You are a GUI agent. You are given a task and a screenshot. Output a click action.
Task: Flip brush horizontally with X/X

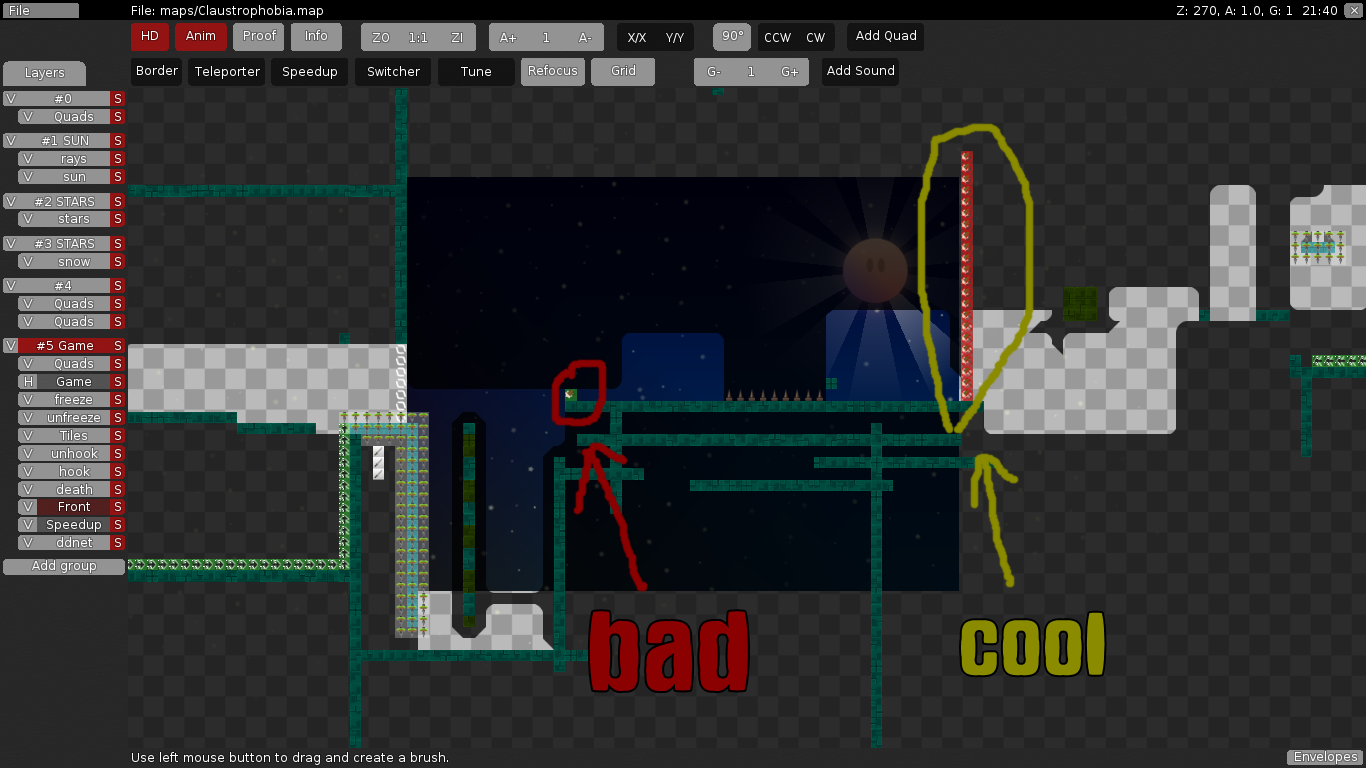(635, 37)
